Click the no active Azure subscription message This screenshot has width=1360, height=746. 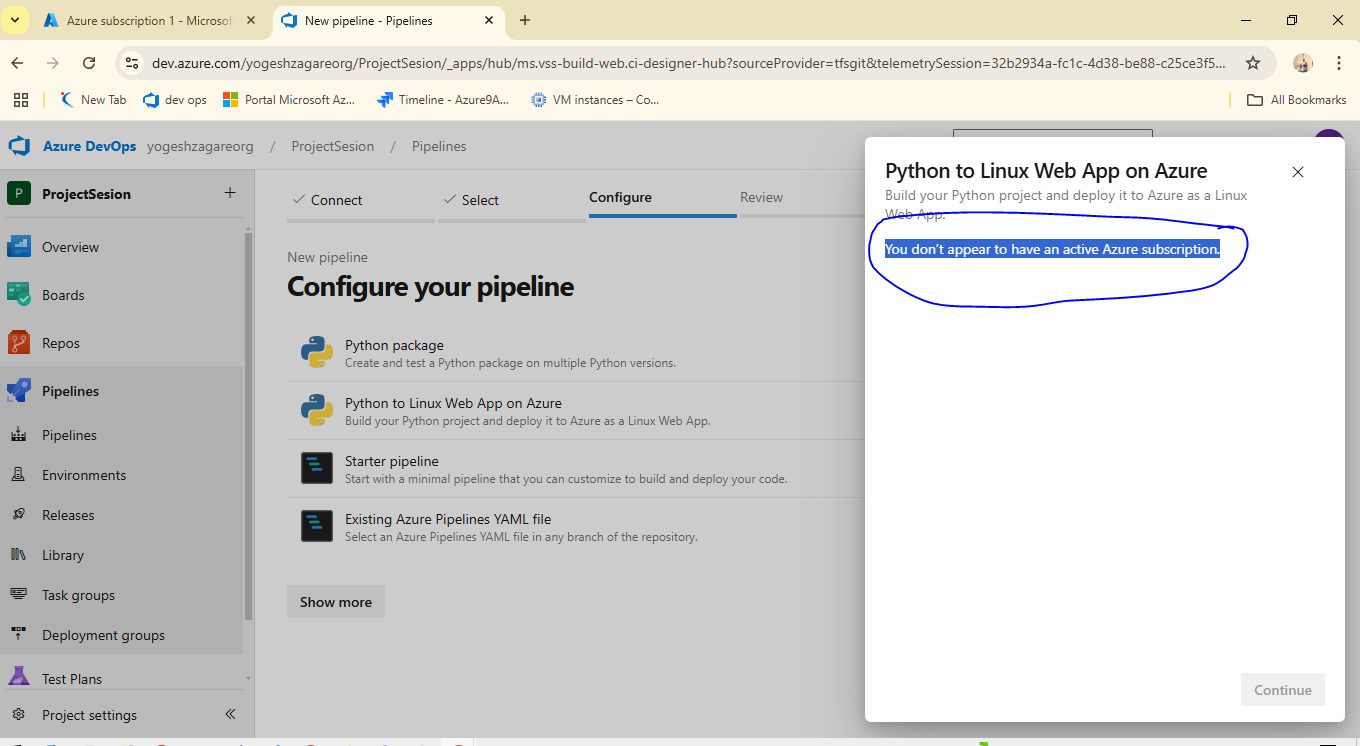(1052, 249)
